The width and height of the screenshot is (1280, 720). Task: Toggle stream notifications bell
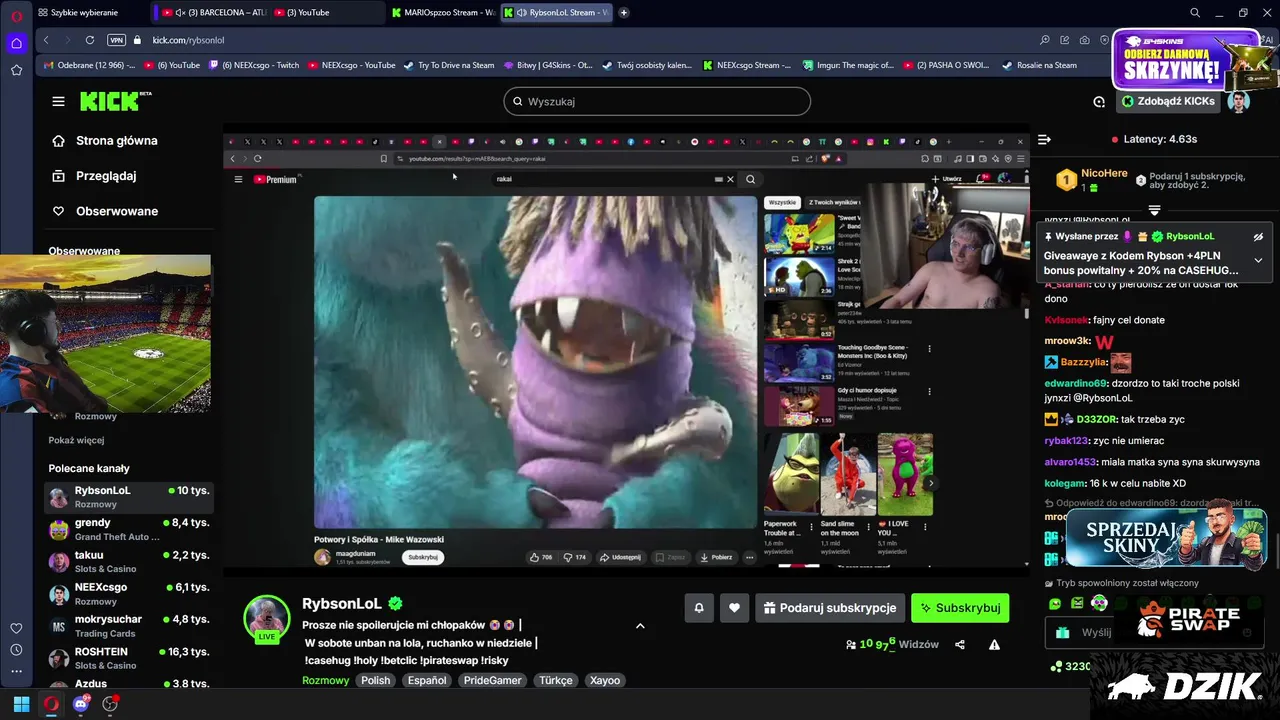tap(699, 607)
